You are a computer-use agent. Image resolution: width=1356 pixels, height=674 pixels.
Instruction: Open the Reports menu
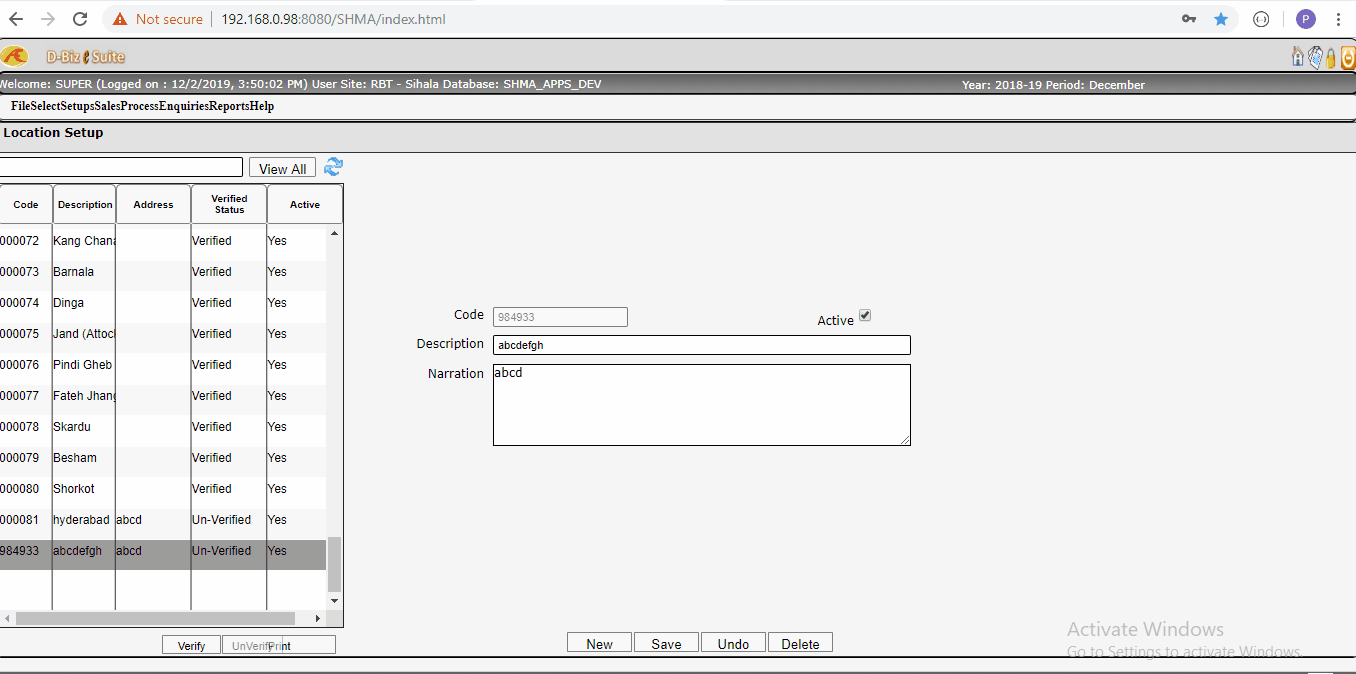click(x=229, y=105)
